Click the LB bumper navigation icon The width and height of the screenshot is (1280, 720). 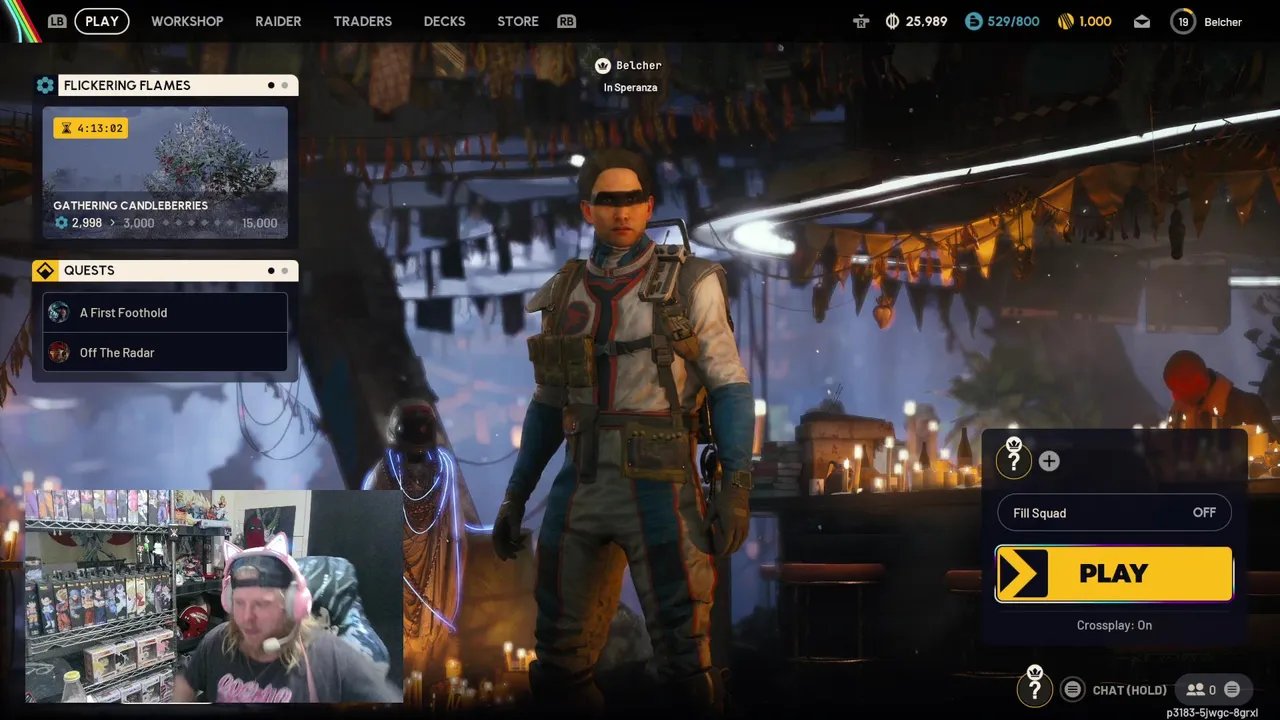[57, 21]
